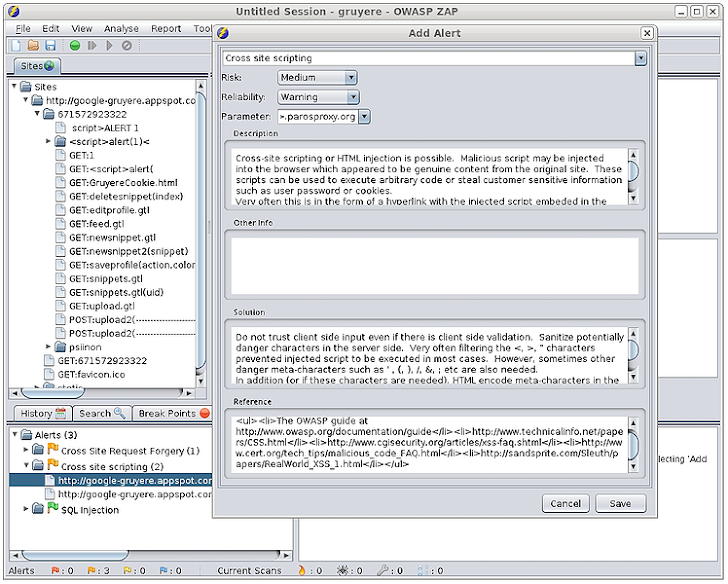This screenshot has width=728, height=584.
Task: Click the Cancel button in Add Alert
Action: point(566,504)
